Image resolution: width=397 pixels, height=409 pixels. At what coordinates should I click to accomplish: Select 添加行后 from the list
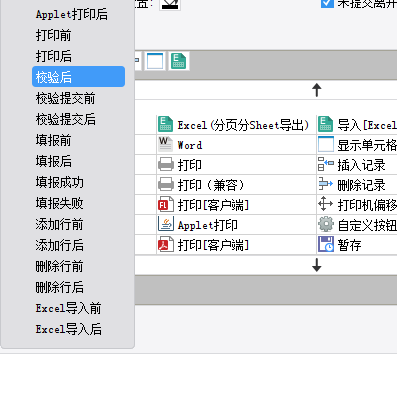tap(60, 245)
